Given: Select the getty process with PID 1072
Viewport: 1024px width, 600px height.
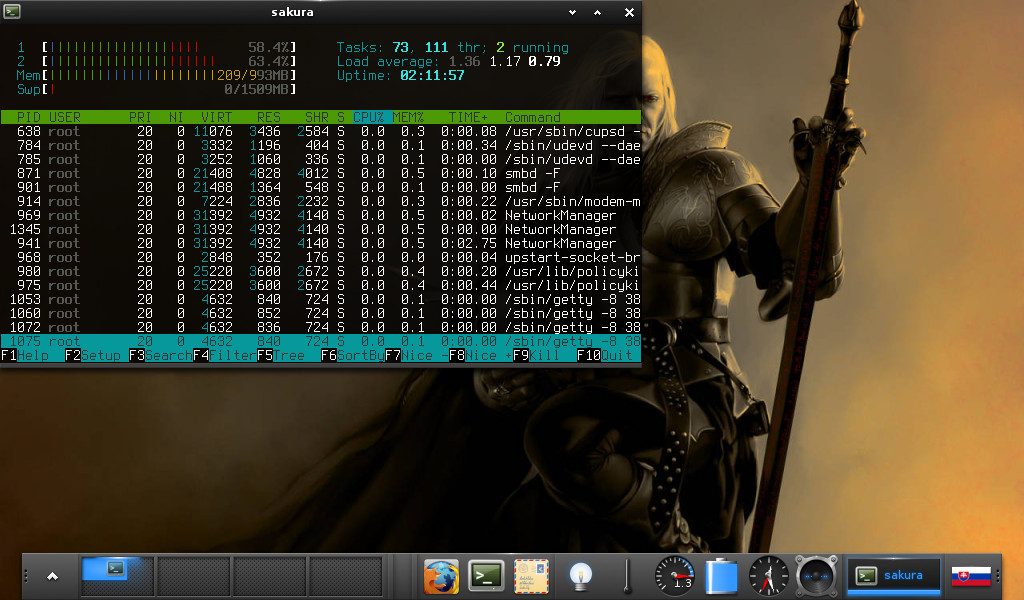Looking at the screenshot, I should coord(321,327).
